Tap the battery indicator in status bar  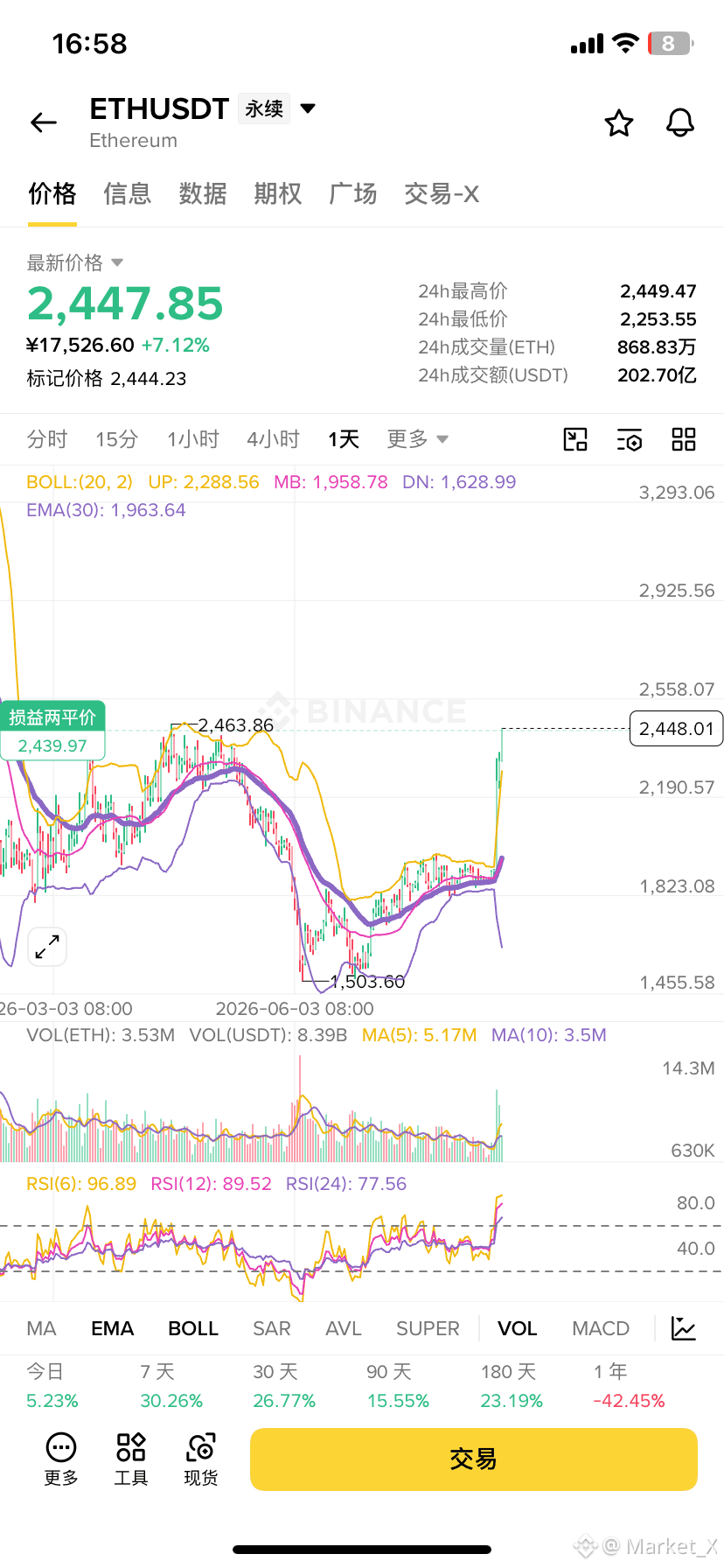[x=670, y=43]
